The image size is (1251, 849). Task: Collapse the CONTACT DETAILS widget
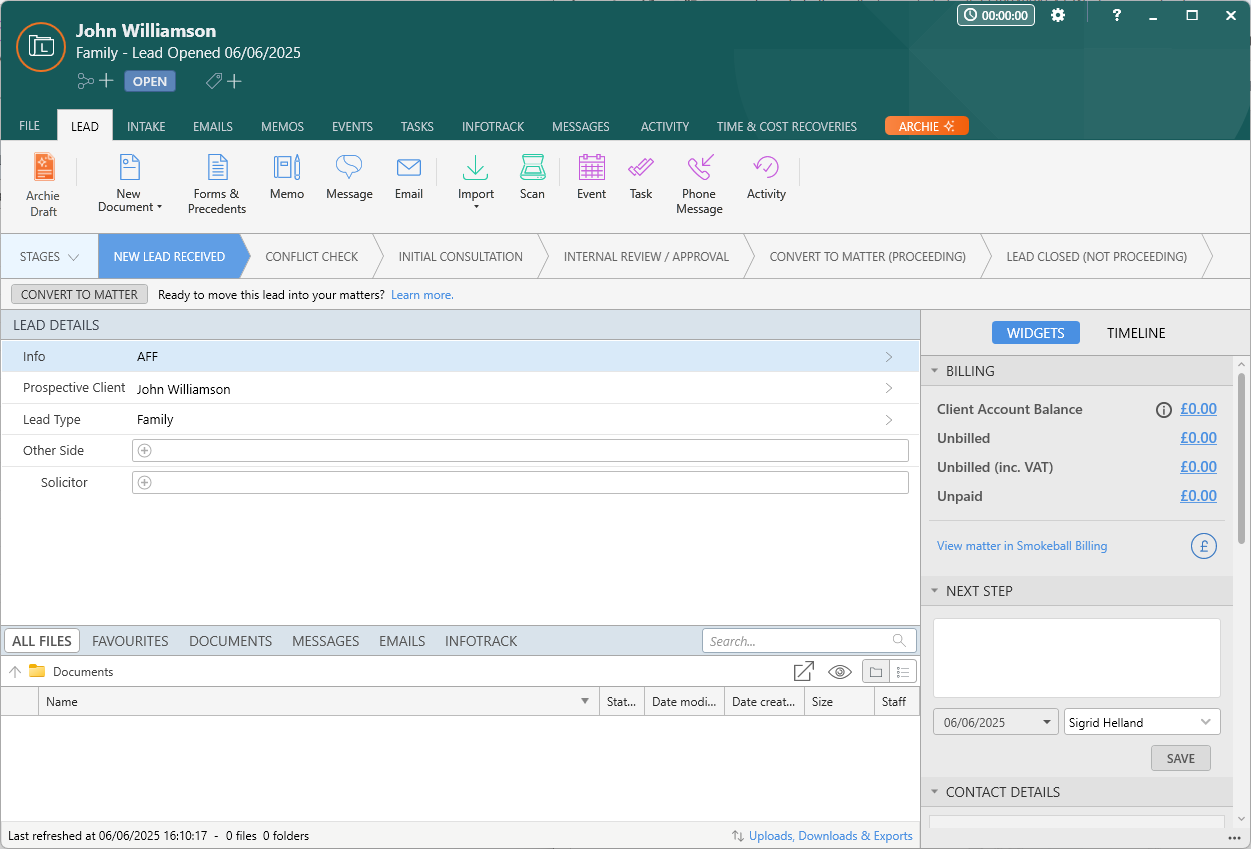(935, 792)
